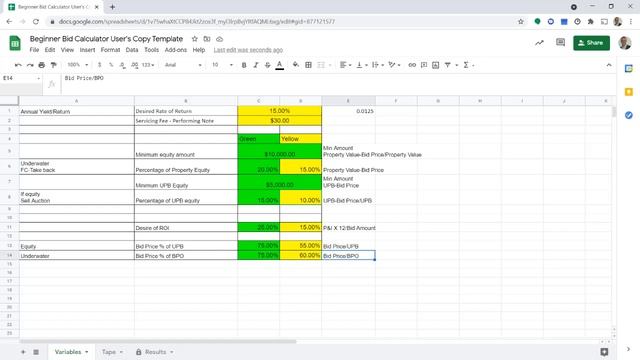Open text rotation dropdown
Image resolution: width=640 pixels, height=360 pixels.
(394, 65)
